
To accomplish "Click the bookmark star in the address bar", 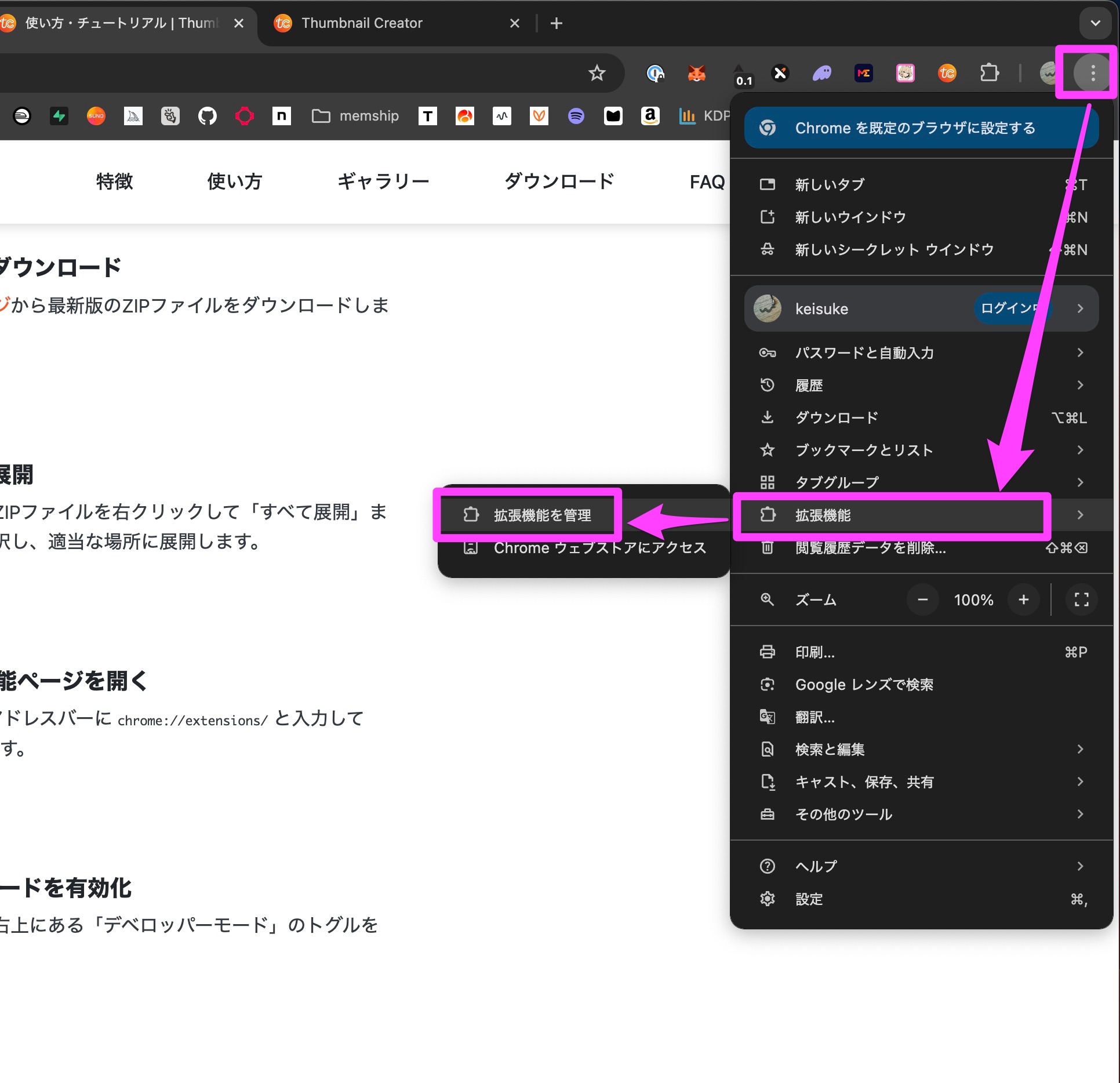I will pos(597,73).
